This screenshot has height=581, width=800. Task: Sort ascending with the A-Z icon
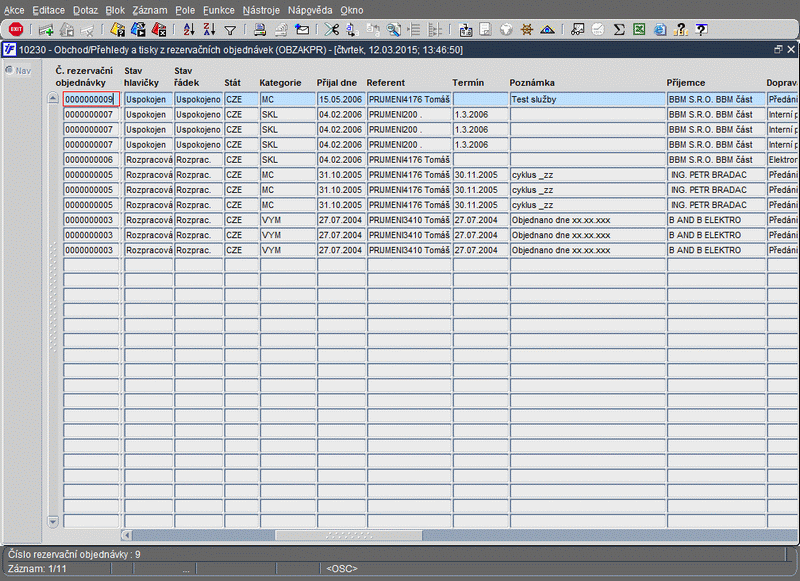pos(189,30)
